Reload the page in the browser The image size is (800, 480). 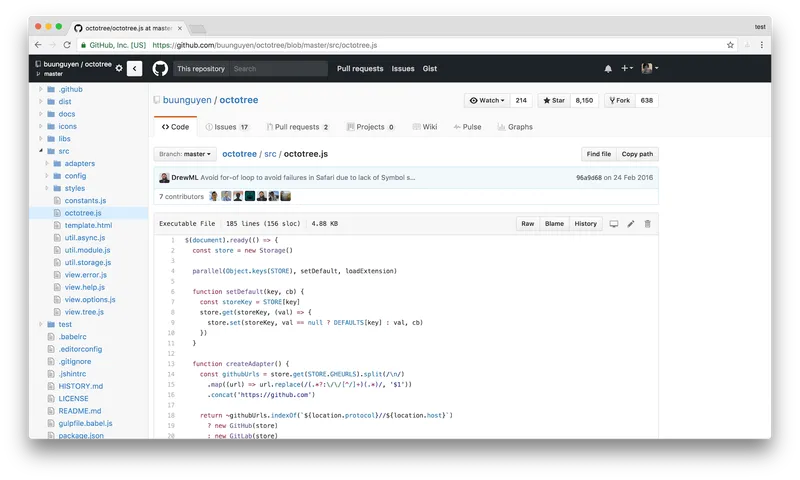coord(67,45)
